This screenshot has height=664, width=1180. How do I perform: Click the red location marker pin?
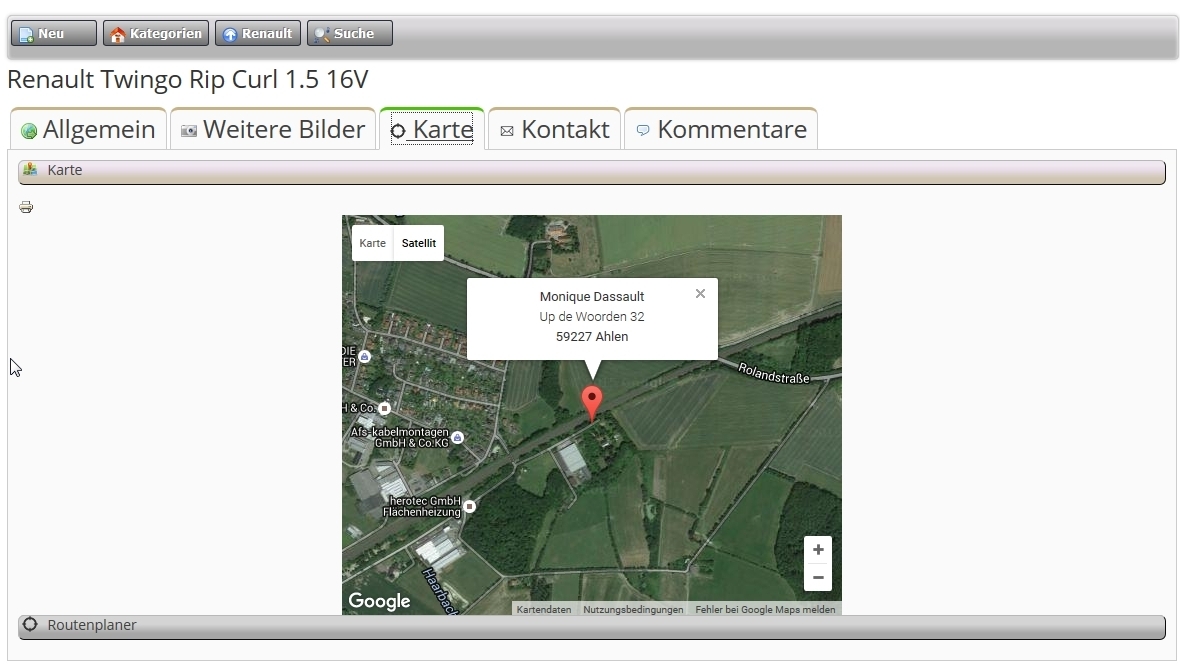click(x=592, y=403)
